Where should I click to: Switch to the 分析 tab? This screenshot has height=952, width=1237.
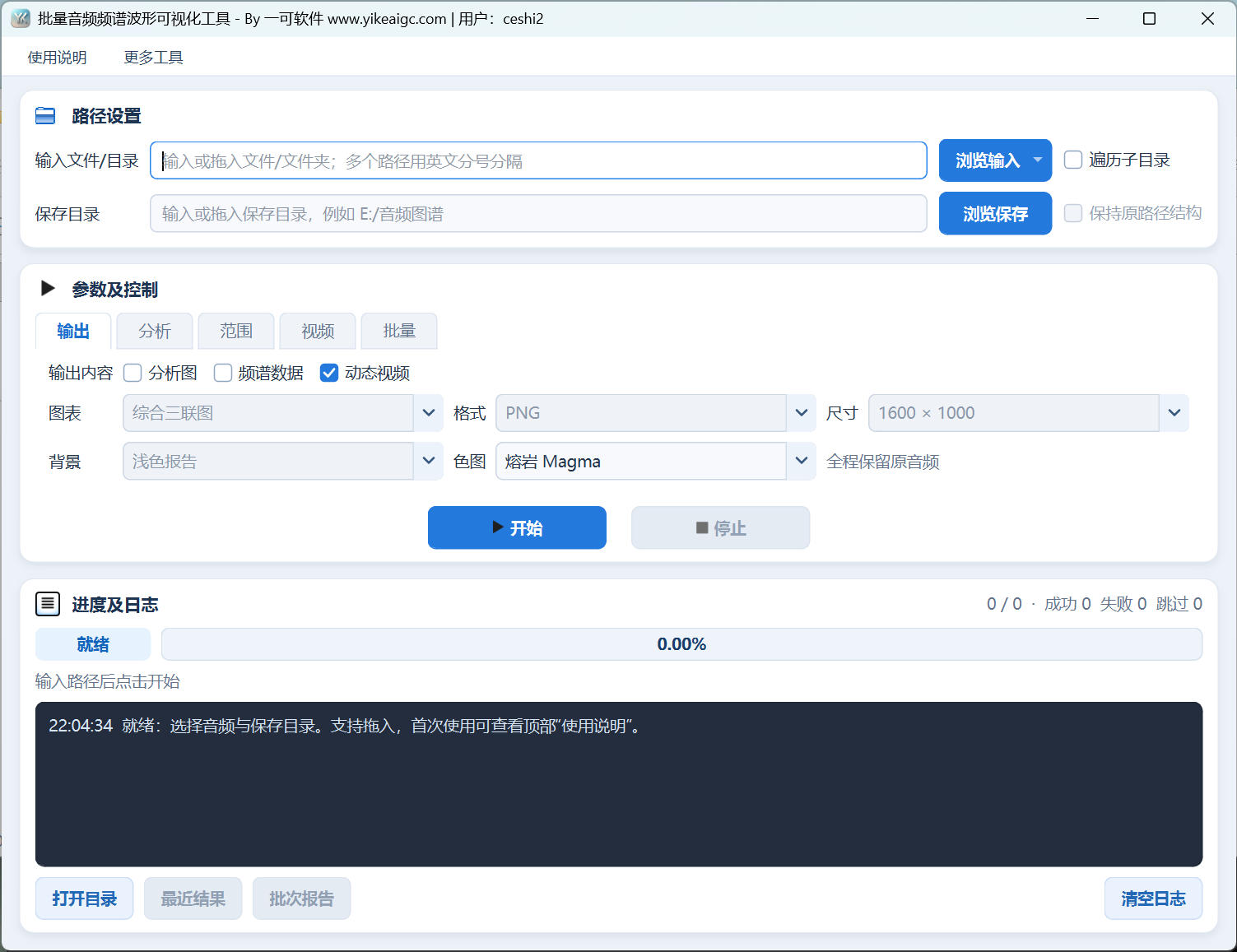[x=155, y=331]
